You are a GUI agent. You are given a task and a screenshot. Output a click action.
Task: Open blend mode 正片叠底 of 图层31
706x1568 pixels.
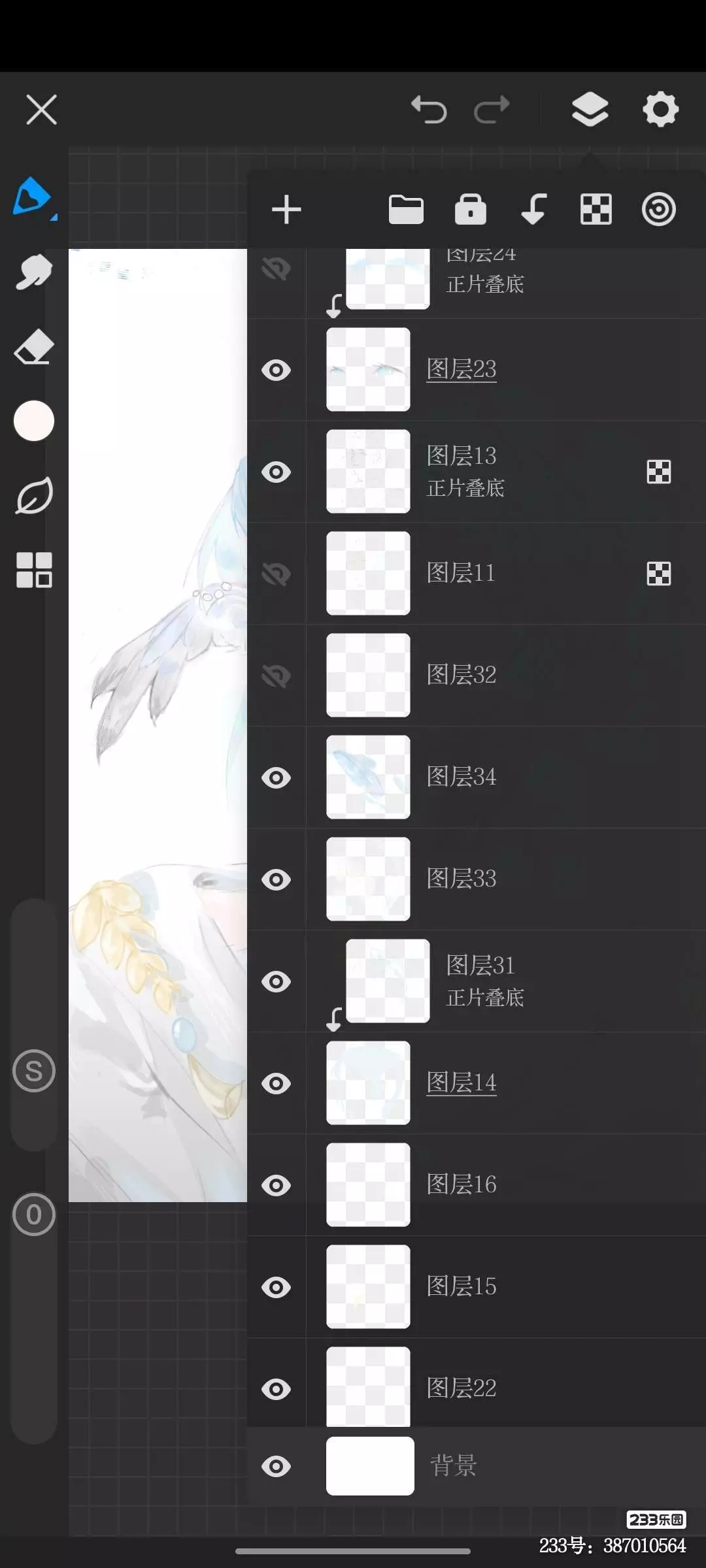tap(485, 998)
